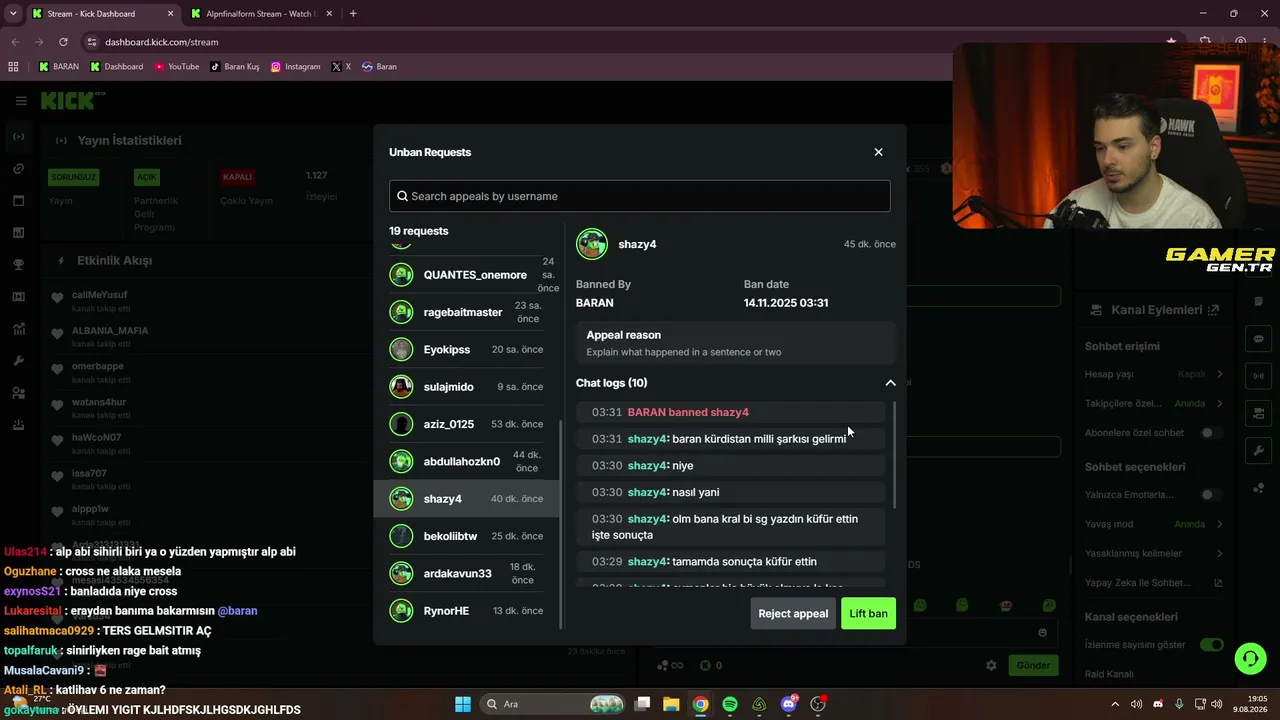Show hidden system tray icons
1280x720 pixels.
1115,704
